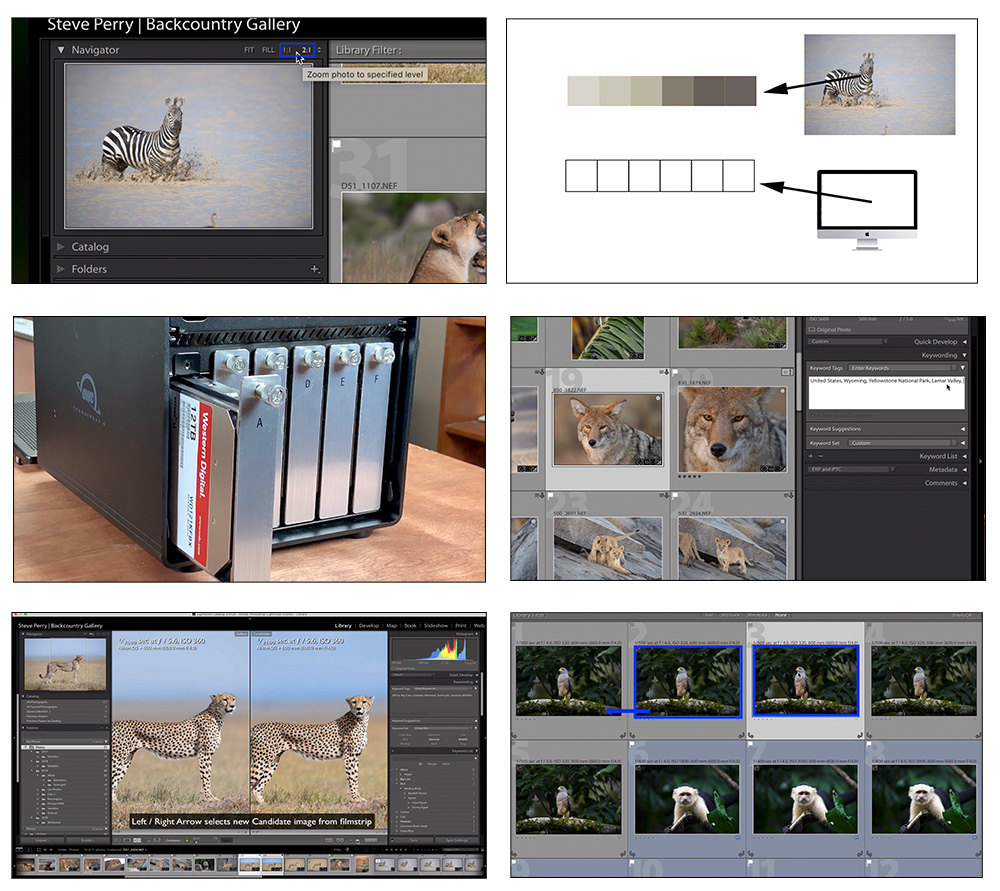
Task: Open the Keyword Tags Enter Keywords dropdown
Action: (902, 368)
